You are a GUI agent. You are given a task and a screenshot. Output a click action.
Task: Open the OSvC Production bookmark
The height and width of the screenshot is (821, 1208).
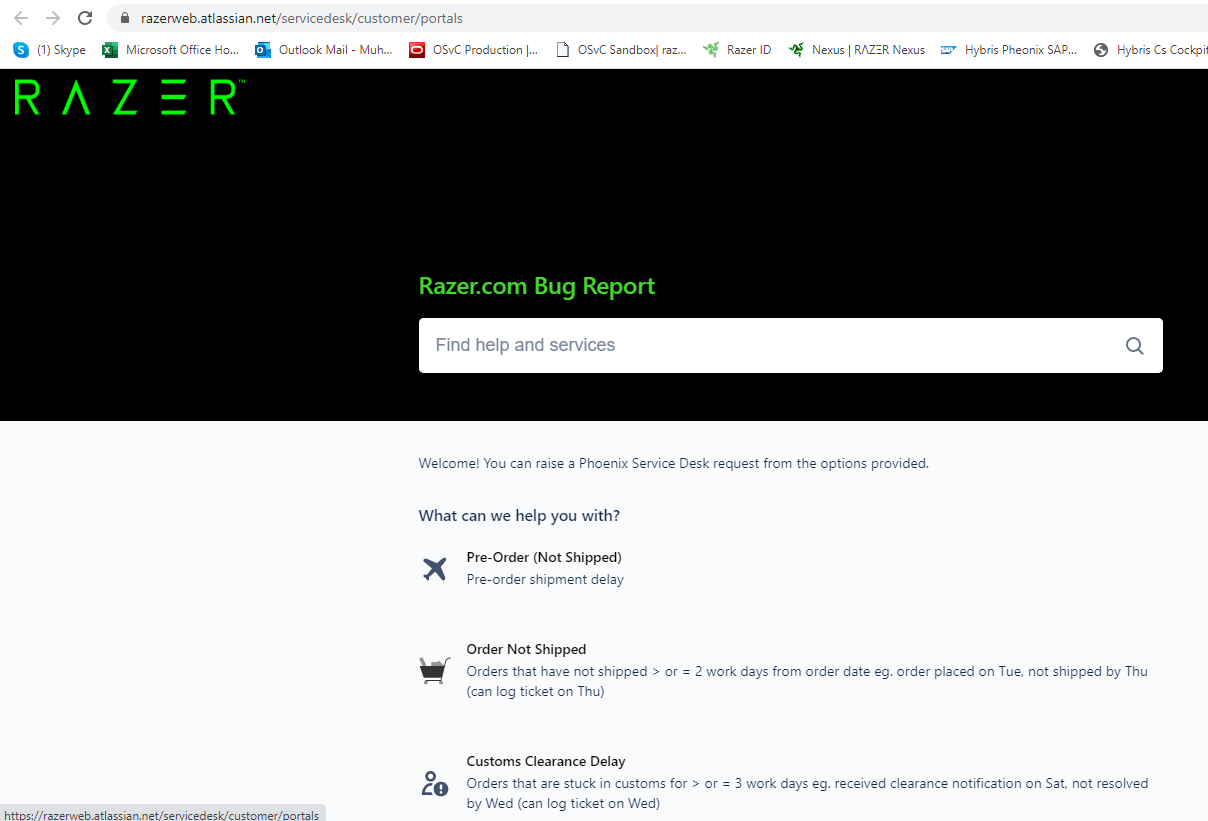coord(473,49)
